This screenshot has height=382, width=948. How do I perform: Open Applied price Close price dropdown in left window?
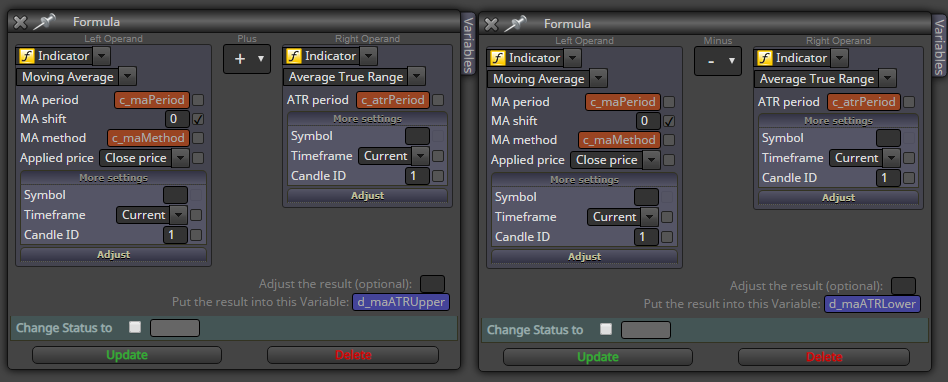(x=180, y=158)
